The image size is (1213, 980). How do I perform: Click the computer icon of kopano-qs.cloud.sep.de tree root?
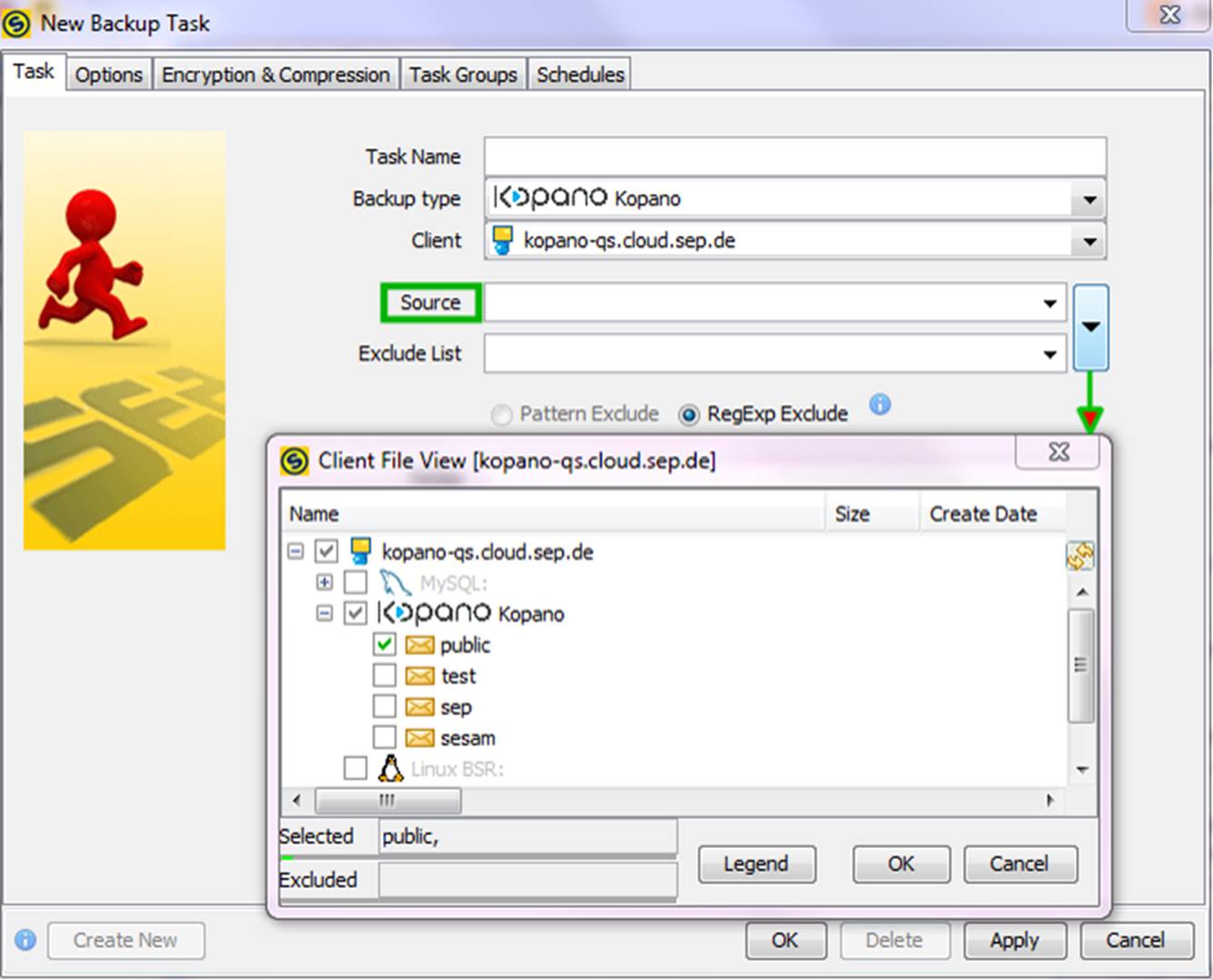(360, 550)
